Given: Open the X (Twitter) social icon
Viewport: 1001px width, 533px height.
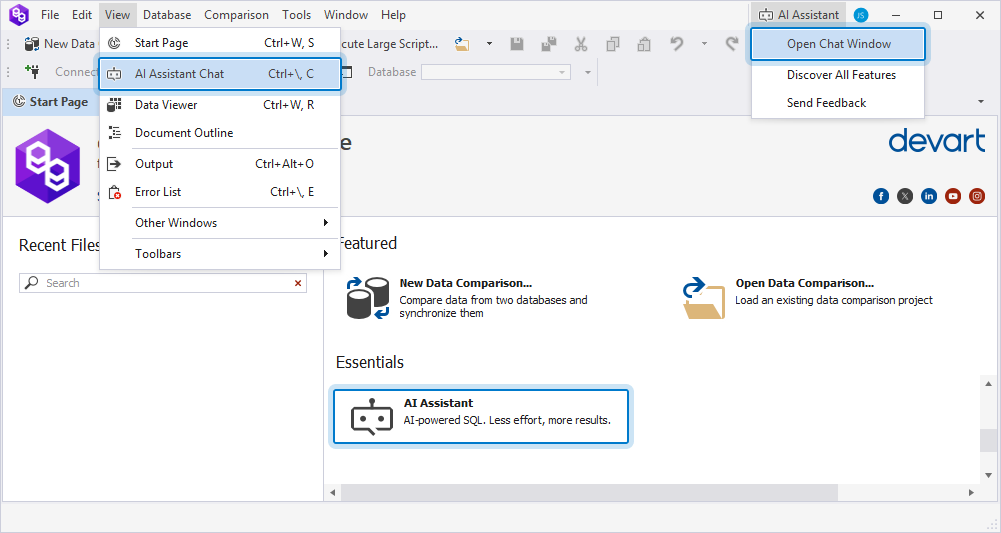Looking at the screenshot, I should [905, 196].
